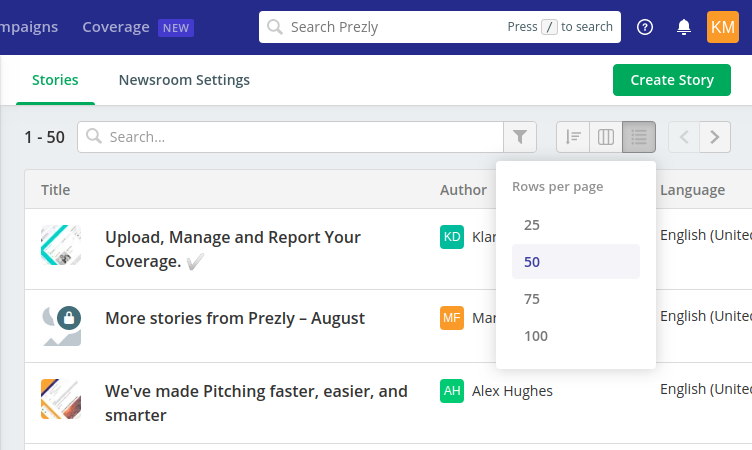Click the locked story placeholder thumbnail
This screenshot has height=450, width=752.
61,326
